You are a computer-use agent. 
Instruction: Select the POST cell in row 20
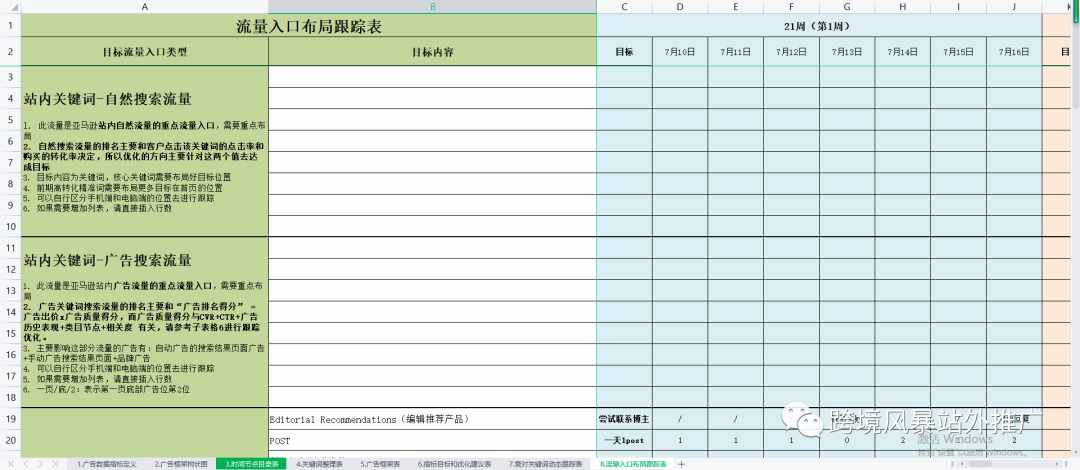433,440
